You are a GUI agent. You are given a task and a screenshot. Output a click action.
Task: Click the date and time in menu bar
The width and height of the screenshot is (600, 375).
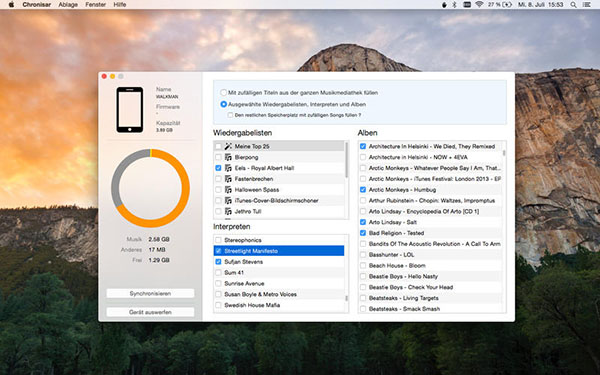point(541,5)
